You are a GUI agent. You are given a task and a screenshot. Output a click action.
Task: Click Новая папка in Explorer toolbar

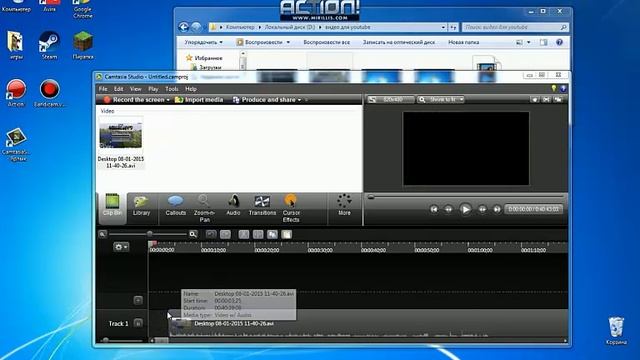[x=464, y=42]
